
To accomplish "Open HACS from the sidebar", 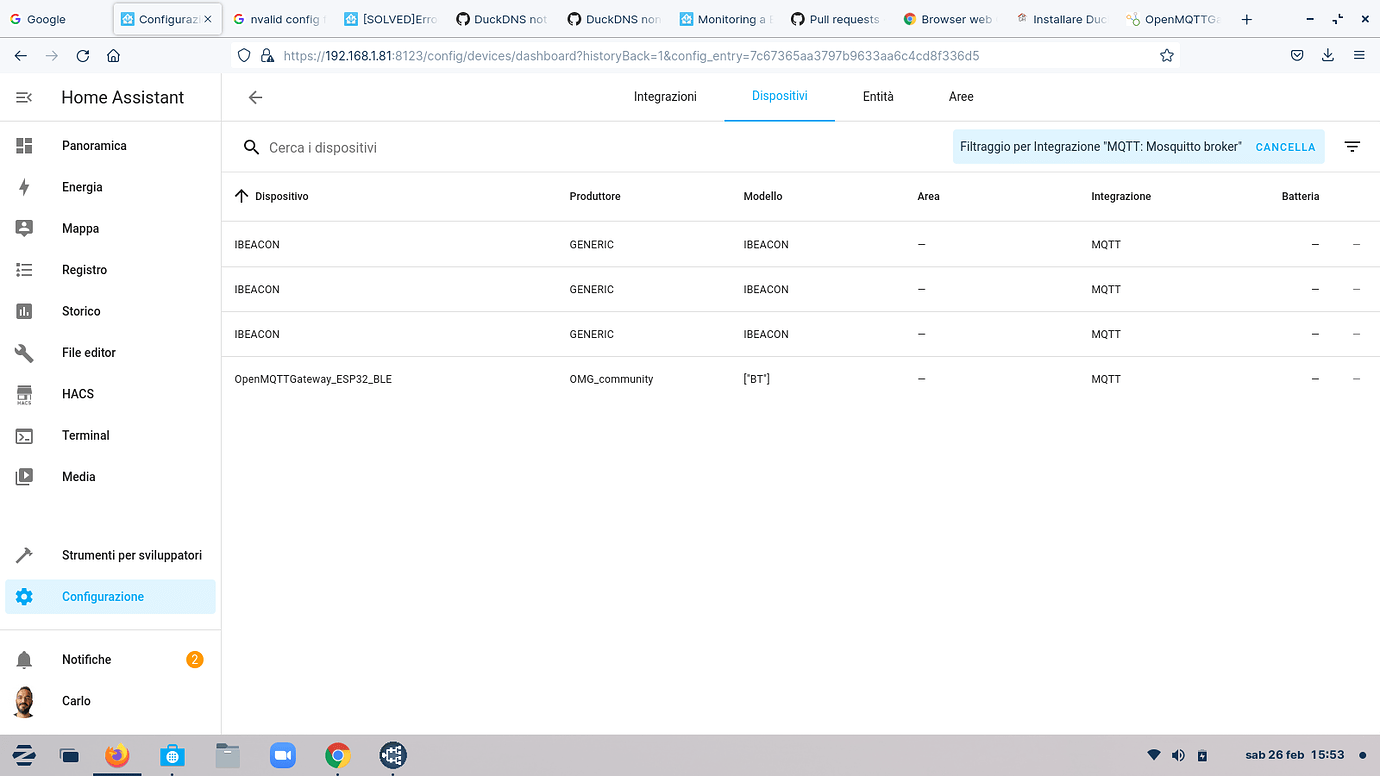I will [x=78, y=394].
